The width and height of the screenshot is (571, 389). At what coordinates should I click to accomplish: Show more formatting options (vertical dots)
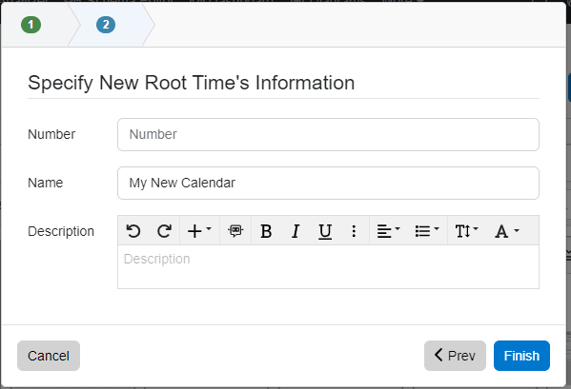[x=354, y=231]
